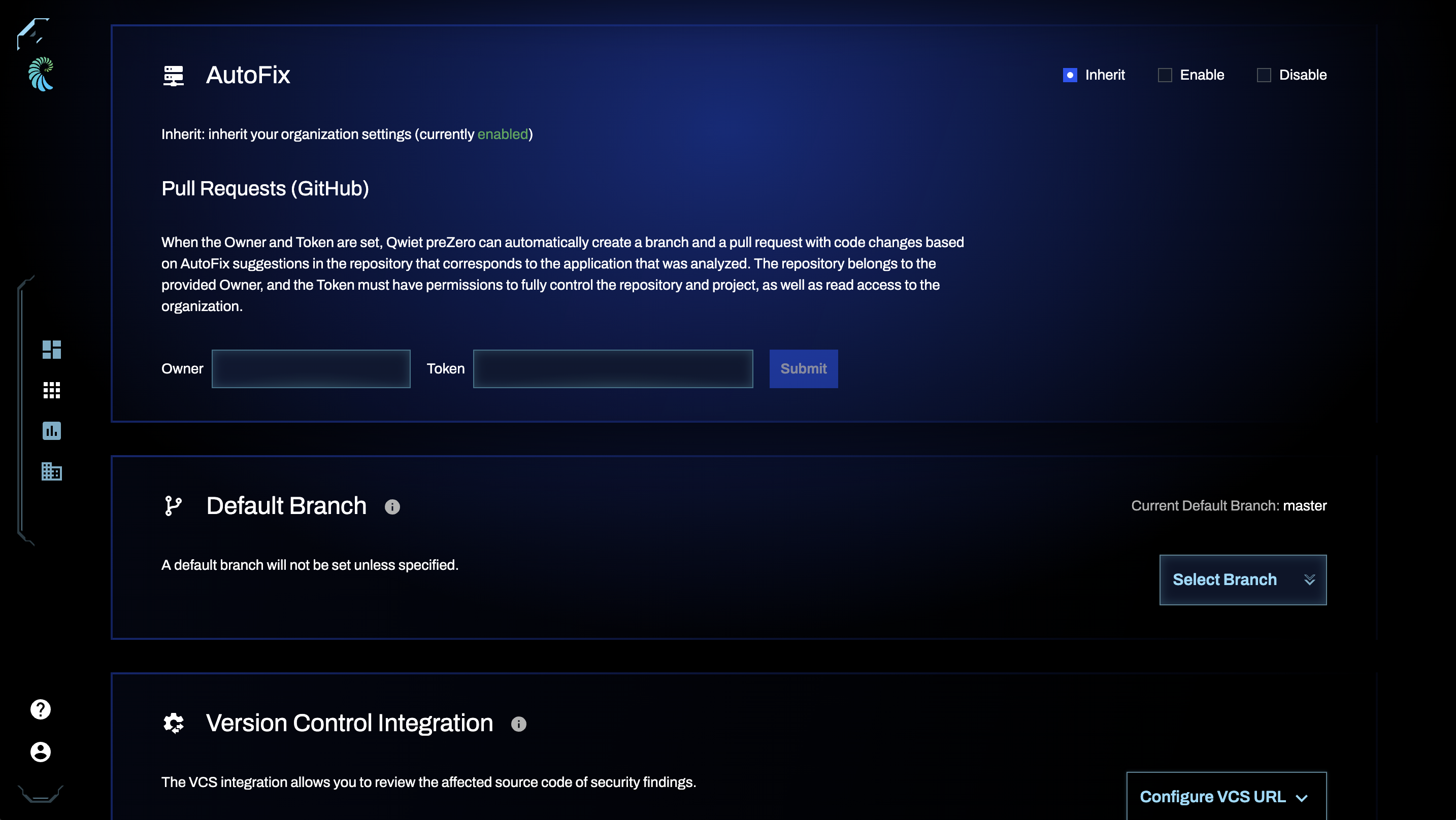Click the enabled link in inherit description

[x=502, y=134]
